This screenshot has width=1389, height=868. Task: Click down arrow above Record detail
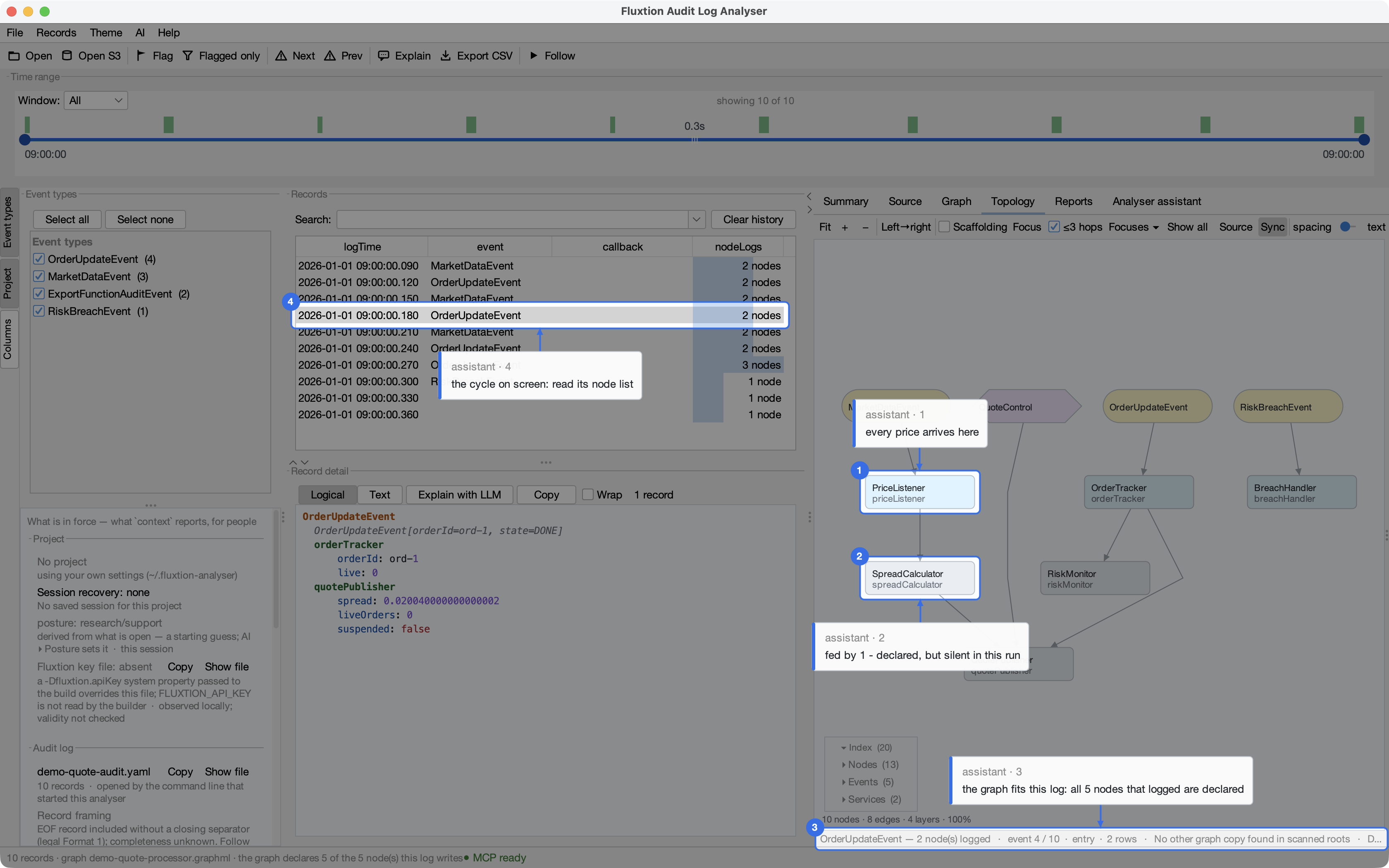[x=305, y=462]
